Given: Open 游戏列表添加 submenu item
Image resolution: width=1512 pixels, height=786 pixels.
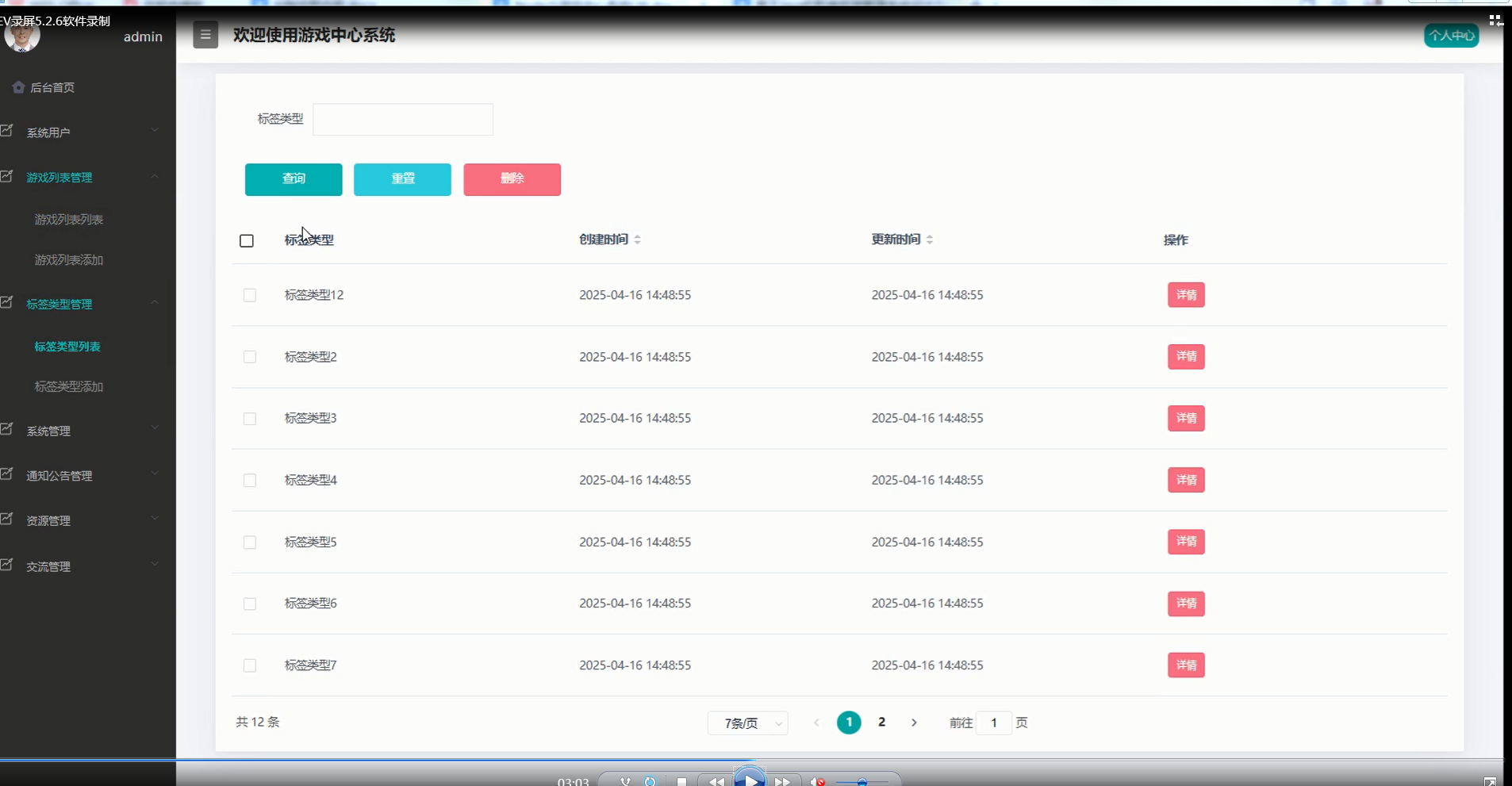Looking at the screenshot, I should (69, 260).
